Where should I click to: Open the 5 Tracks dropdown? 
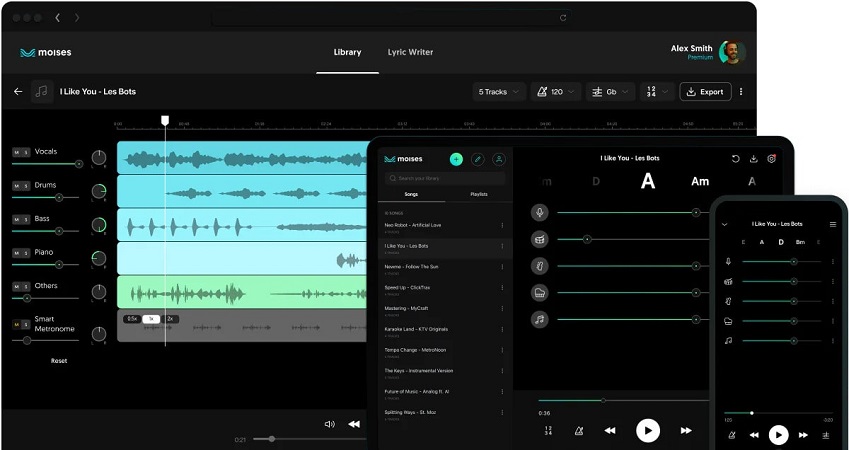(499, 92)
